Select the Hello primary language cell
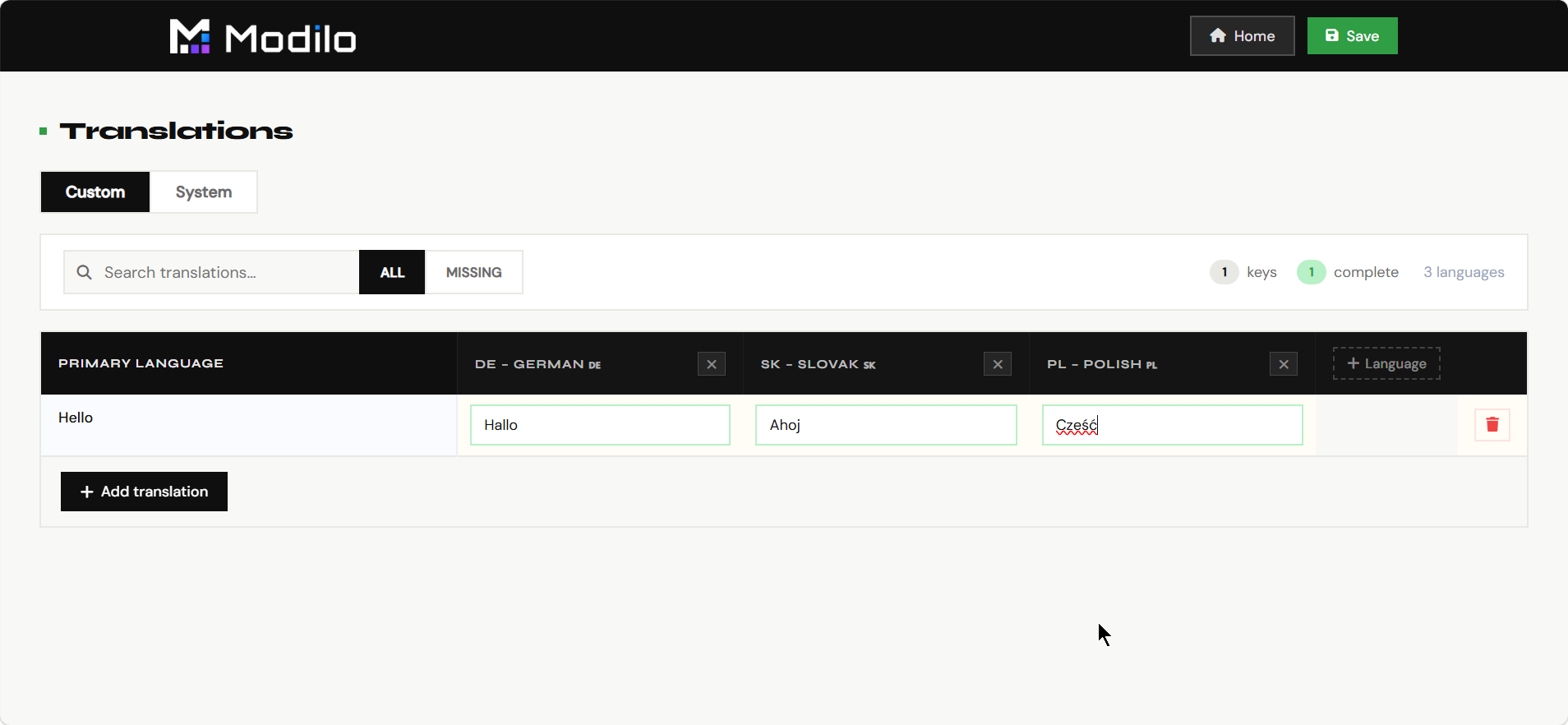Screen dimensions: 1568x725 point(249,425)
